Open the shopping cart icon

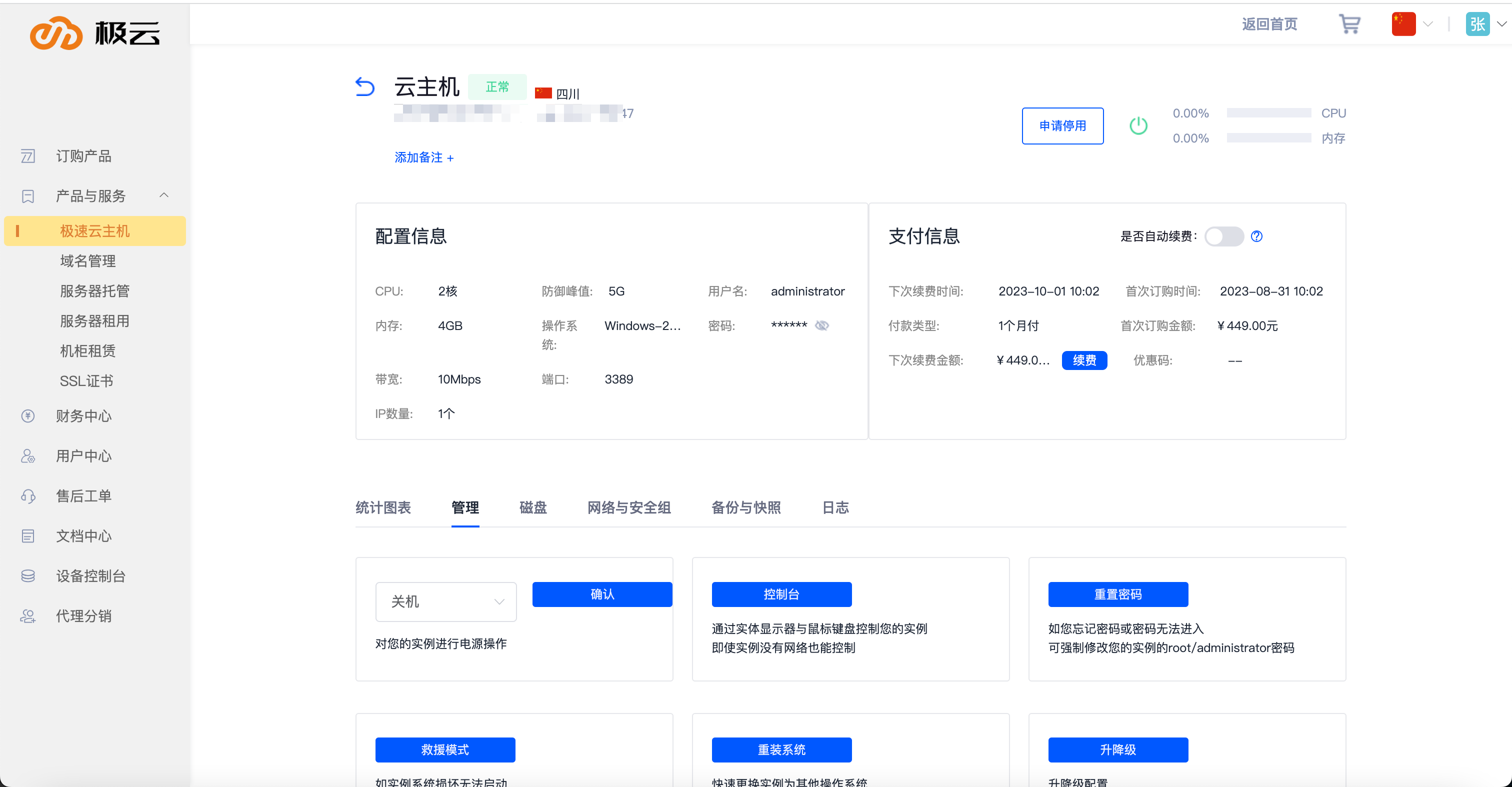tap(1349, 24)
